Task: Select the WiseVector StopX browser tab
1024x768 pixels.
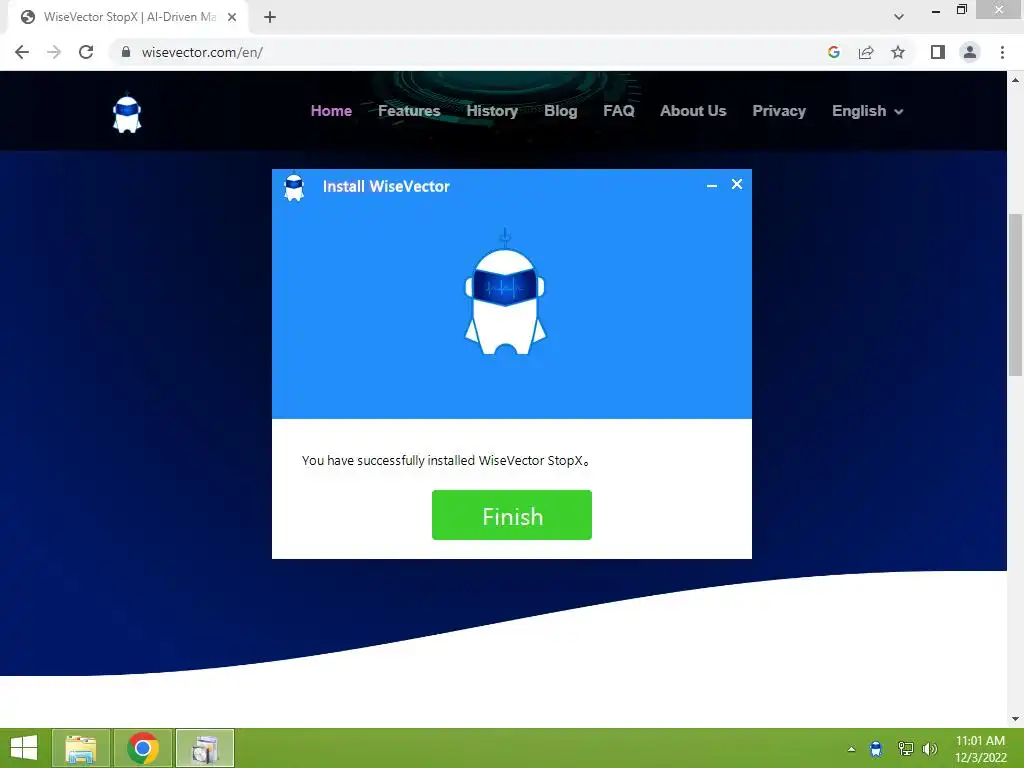Action: (128, 18)
